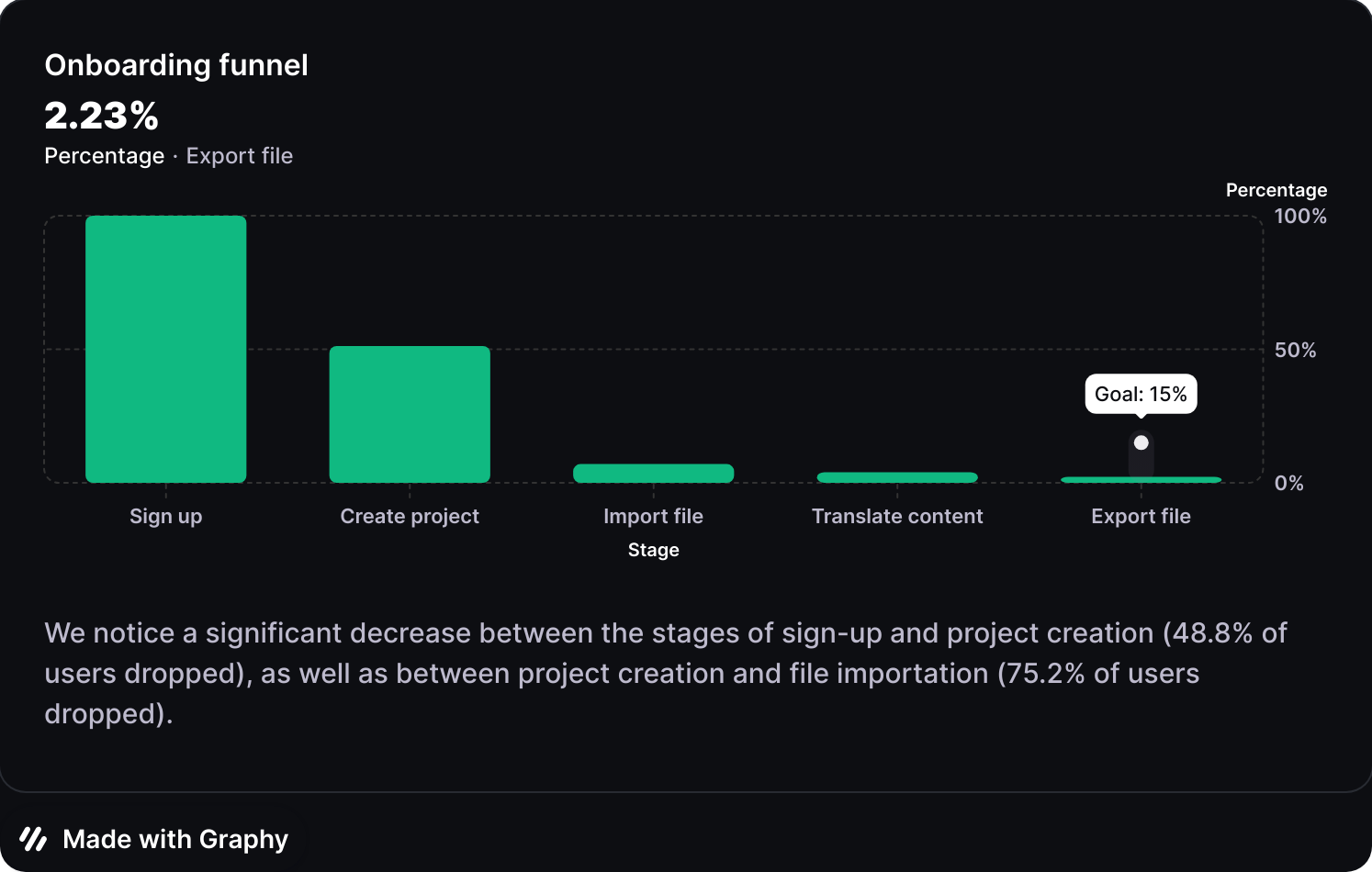Select the Create project bar
Image resolution: width=1372 pixels, height=872 pixels.
410,414
